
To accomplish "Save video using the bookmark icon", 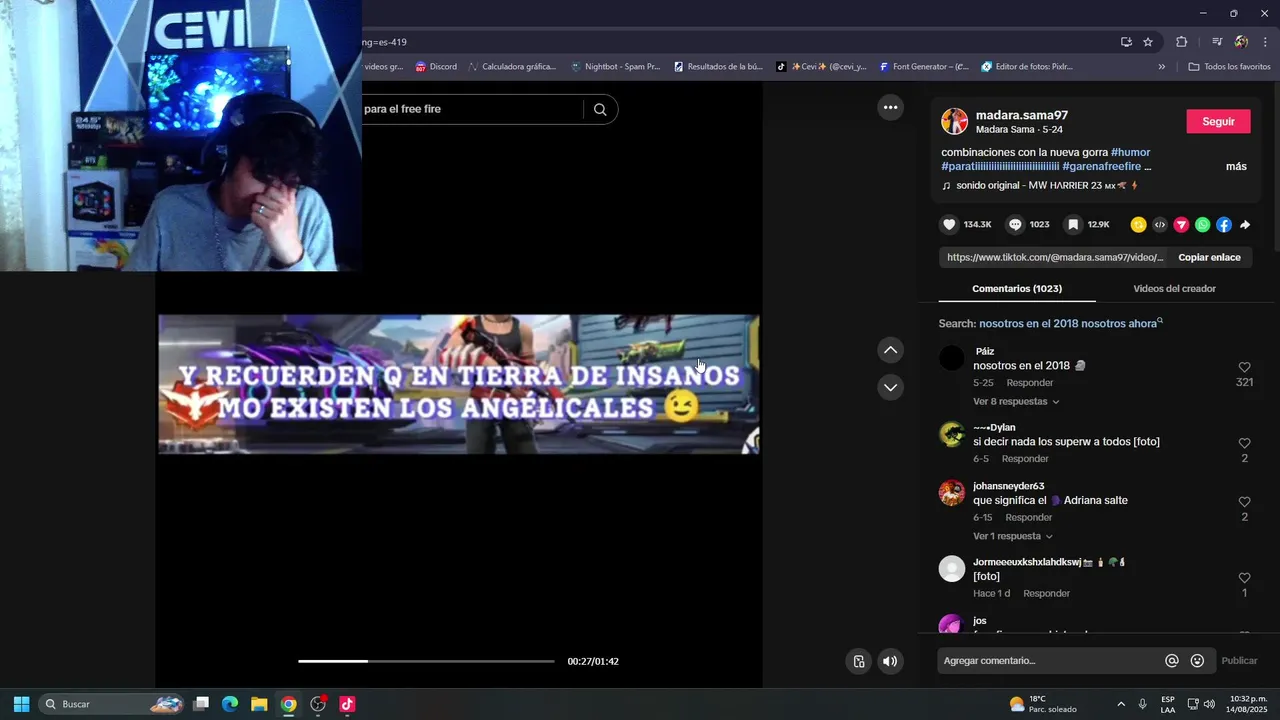I will pyautogui.click(x=1073, y=225).
